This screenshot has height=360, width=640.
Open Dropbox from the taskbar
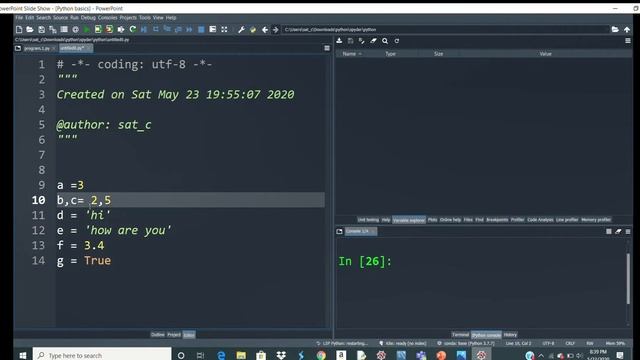(281, 355)
